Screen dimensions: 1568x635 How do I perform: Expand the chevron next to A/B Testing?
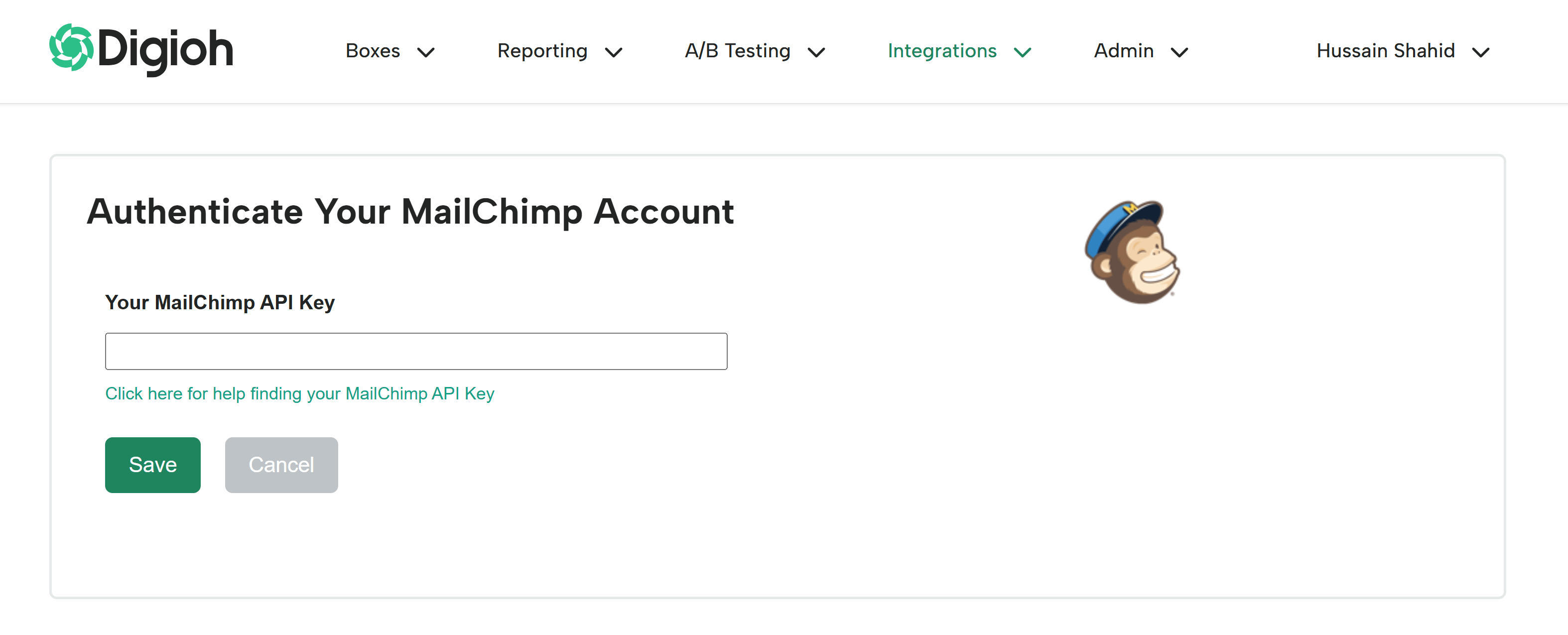(816, 52)
